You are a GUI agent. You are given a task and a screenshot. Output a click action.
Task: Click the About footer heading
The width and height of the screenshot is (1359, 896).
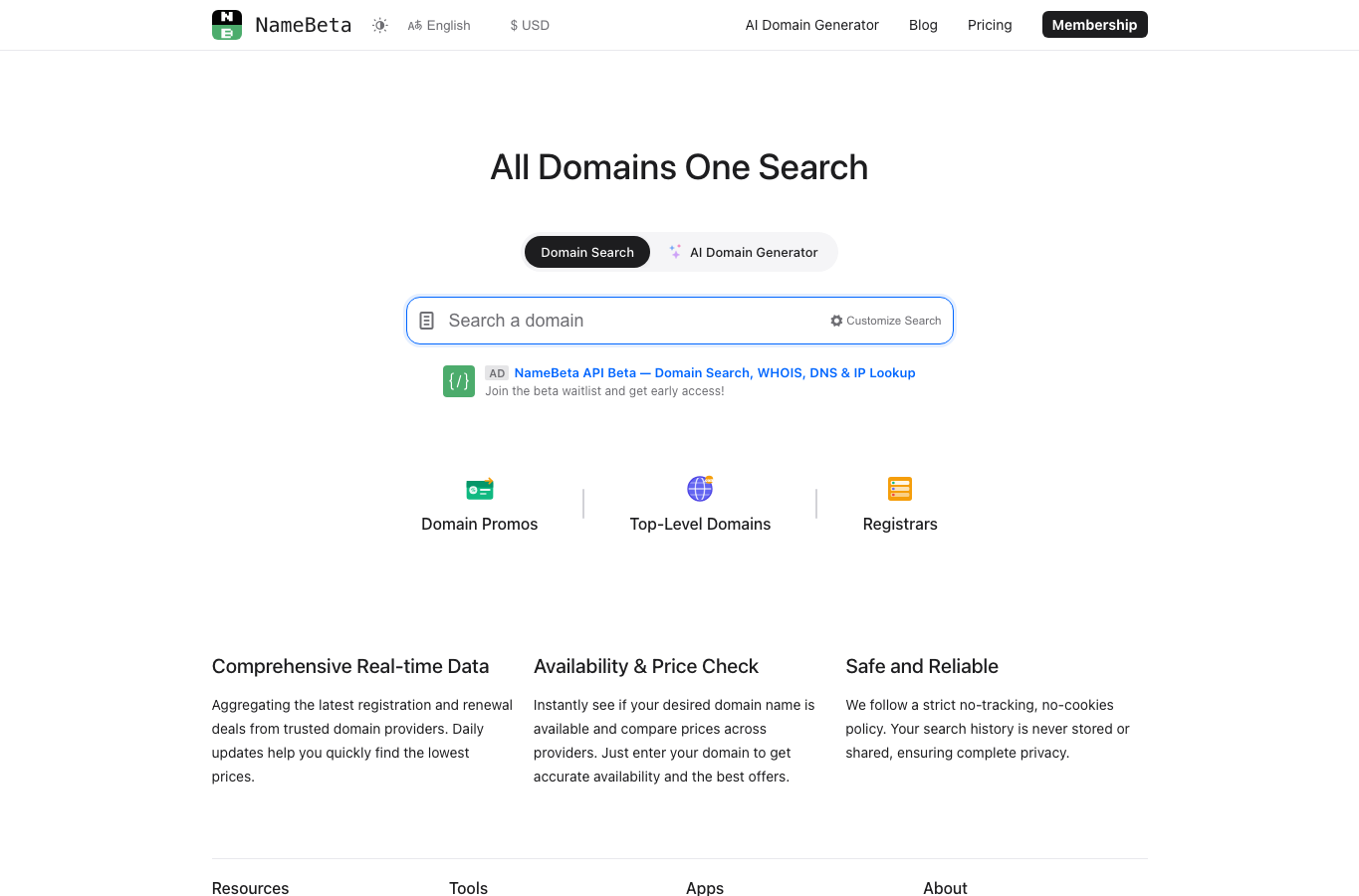click(x=945, y=887)
